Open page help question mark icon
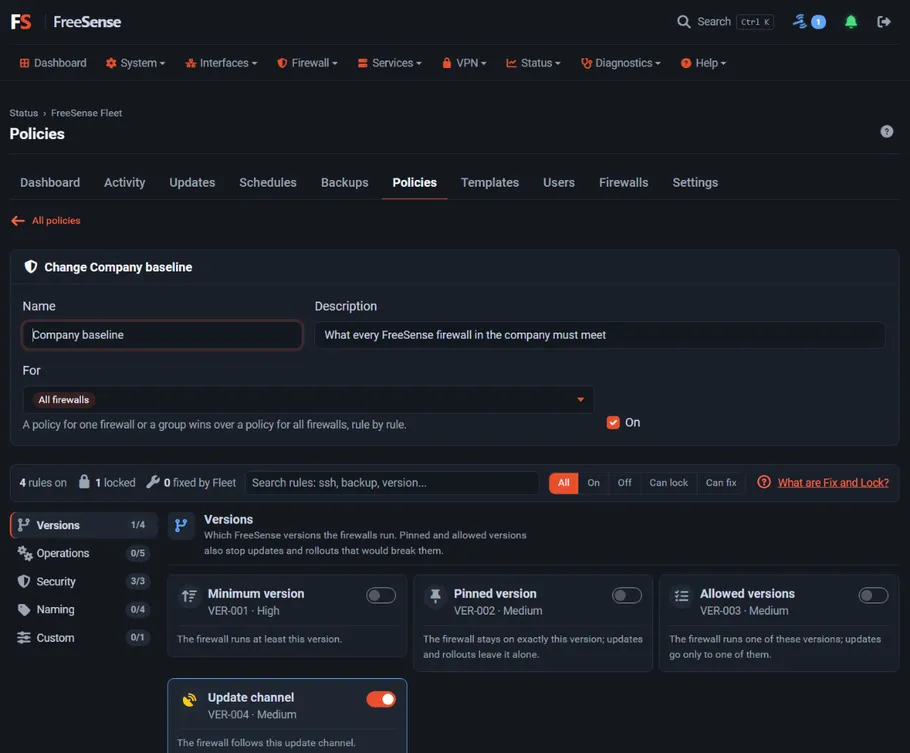This screenshot has width=910, height=753. pyautogui.click(x=886, y=131)
